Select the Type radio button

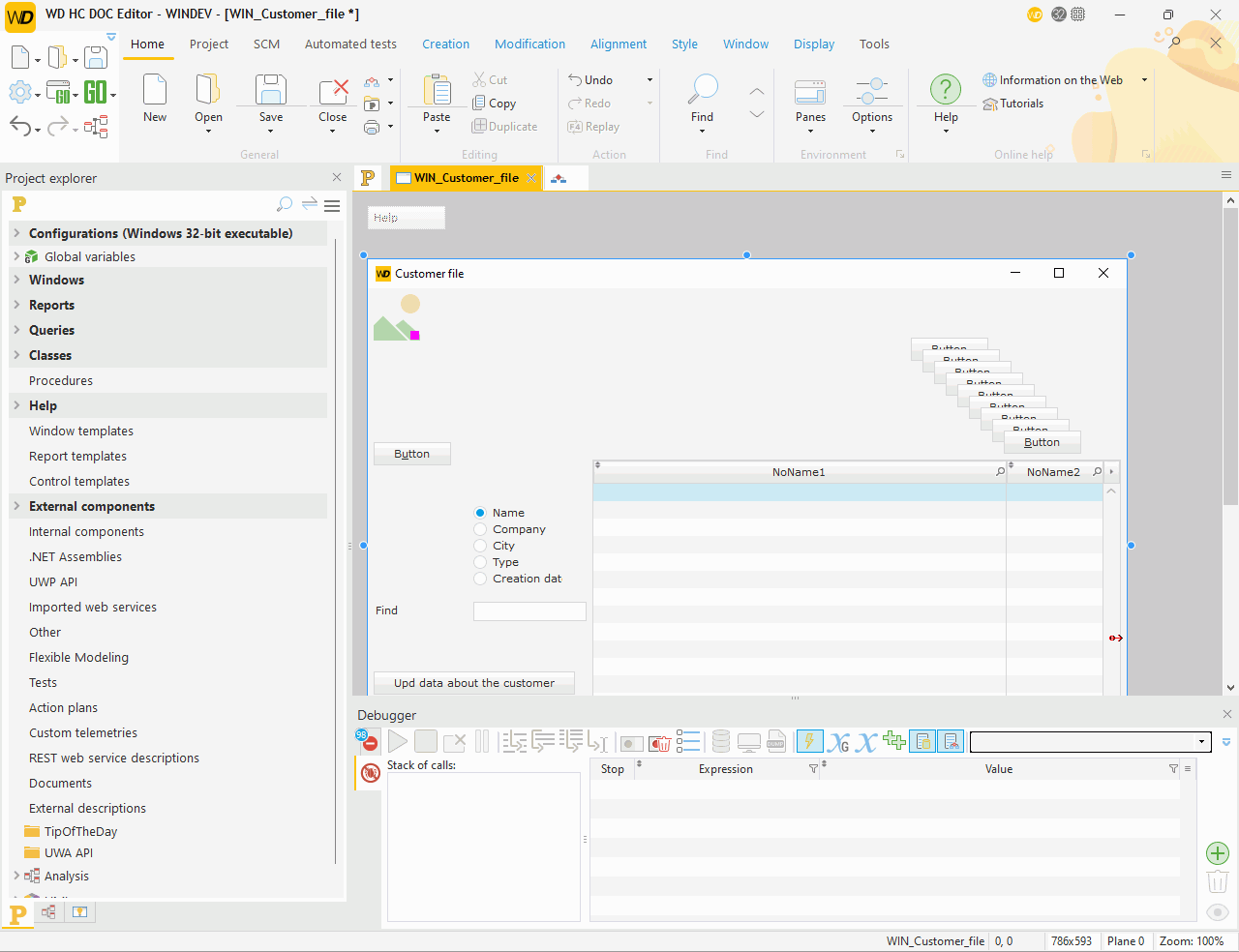point(480,562)
